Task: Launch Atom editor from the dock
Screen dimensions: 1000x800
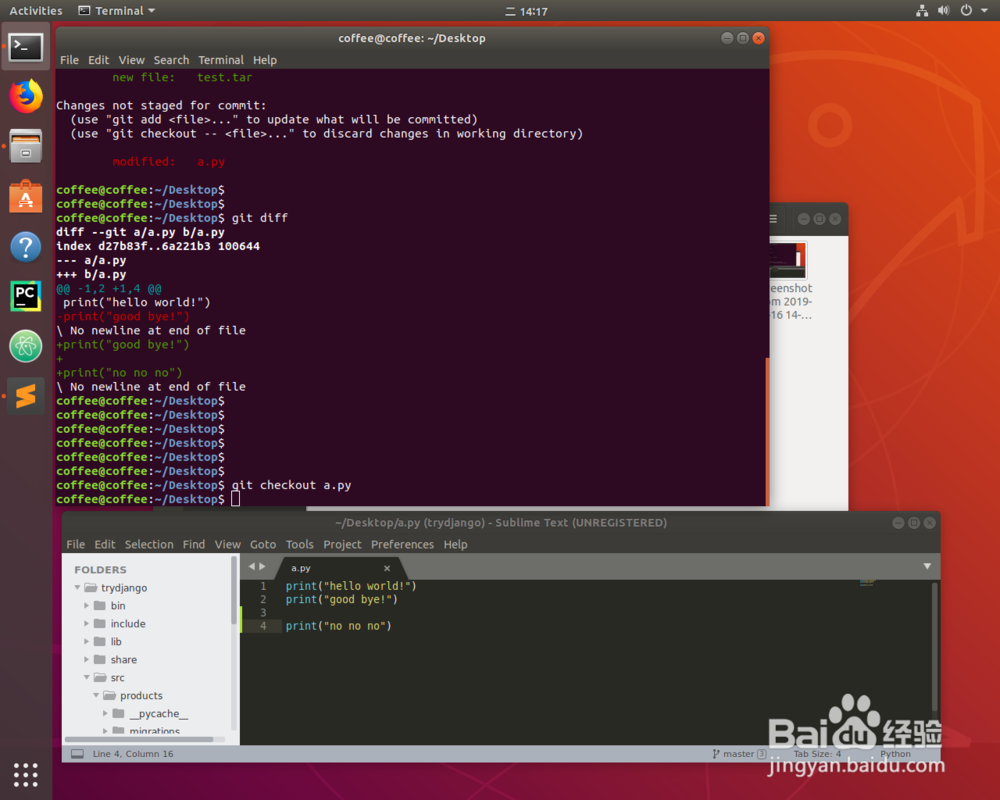Action: 26,346
